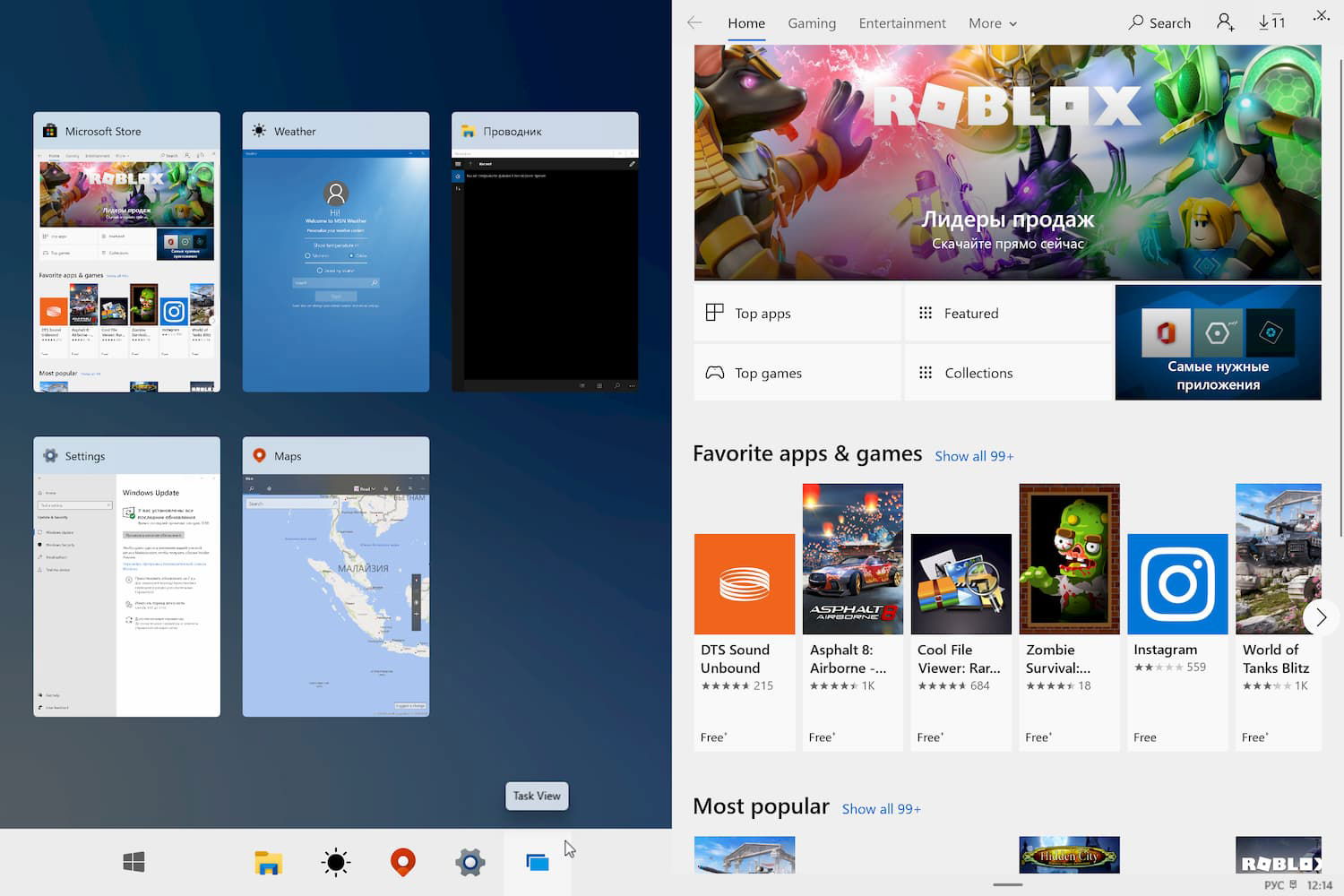Expand the More dropdown menu
The height and width of the screenshot is (896, 1344).
pyautogui.click(x=993, y=23)
